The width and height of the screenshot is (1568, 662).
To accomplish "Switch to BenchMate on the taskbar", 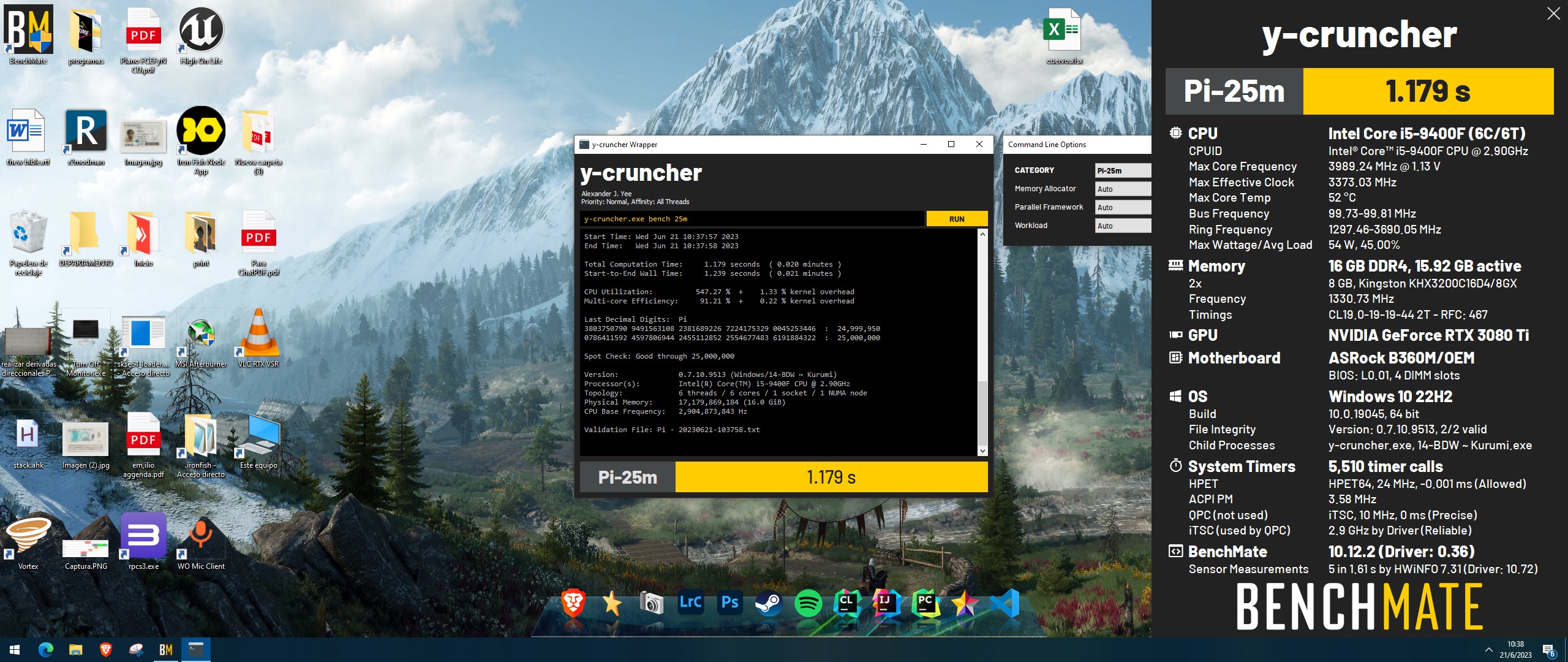I will coord(165,650).
